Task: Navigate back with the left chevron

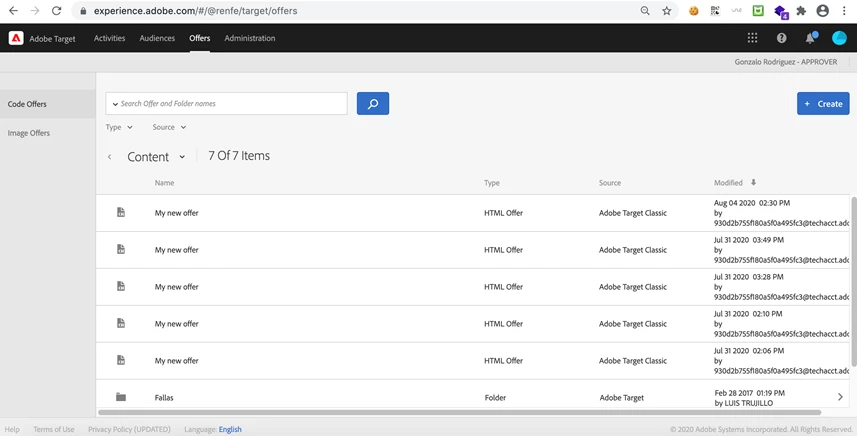Action: click(x=109, y=157)
